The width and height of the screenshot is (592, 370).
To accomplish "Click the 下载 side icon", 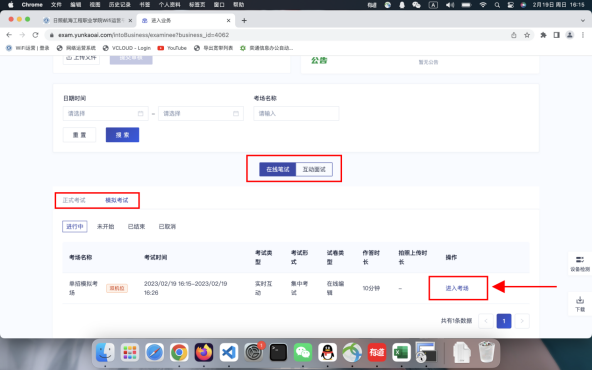I will 580,304.
